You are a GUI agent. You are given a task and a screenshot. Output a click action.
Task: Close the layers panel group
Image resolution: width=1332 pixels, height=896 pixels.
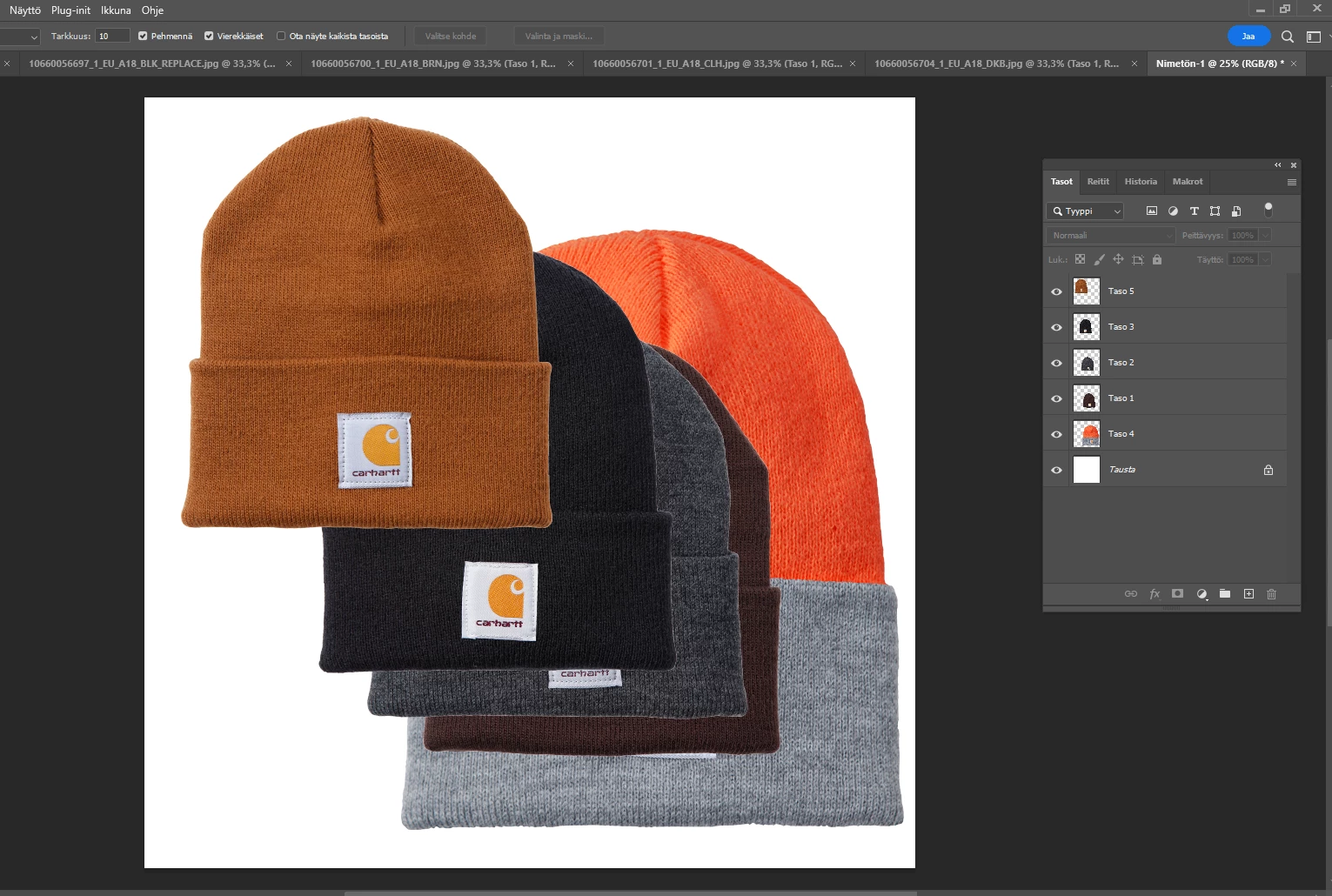tap(1294, 164)
